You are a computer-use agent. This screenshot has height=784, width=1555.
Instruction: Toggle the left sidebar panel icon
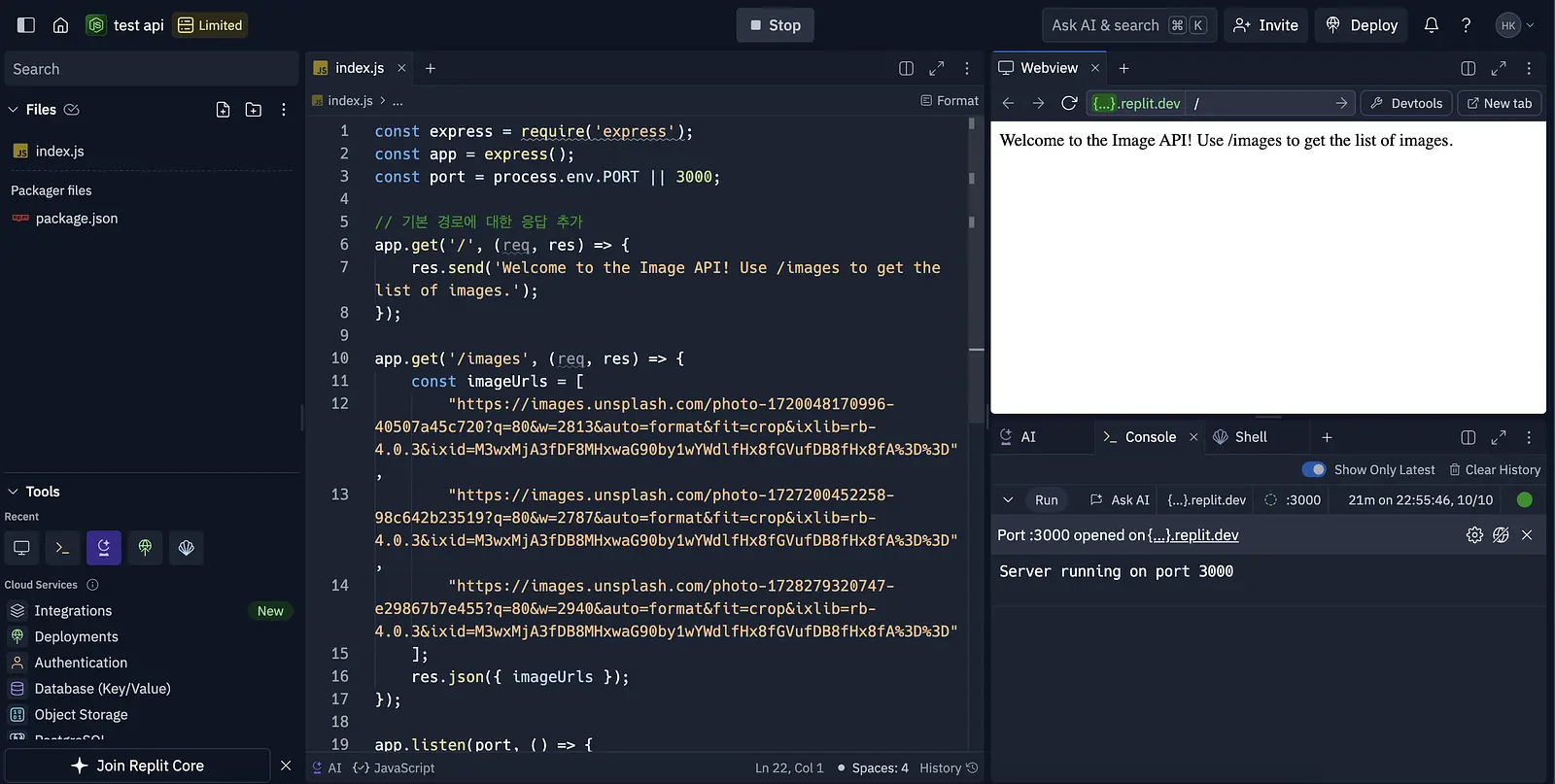pyautogui.click(x=26, y=25)
